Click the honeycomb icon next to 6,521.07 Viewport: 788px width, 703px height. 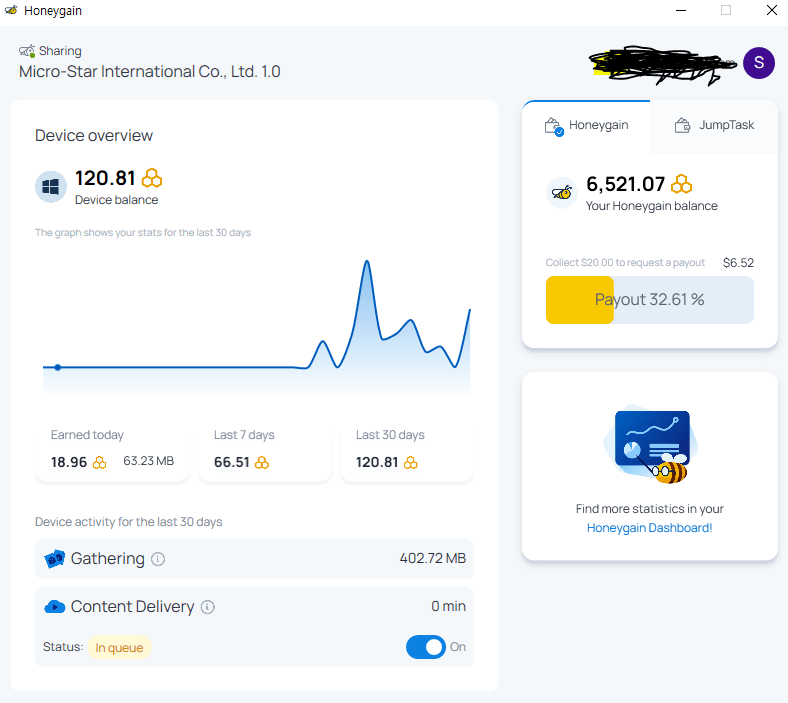(x=681, y=184)
